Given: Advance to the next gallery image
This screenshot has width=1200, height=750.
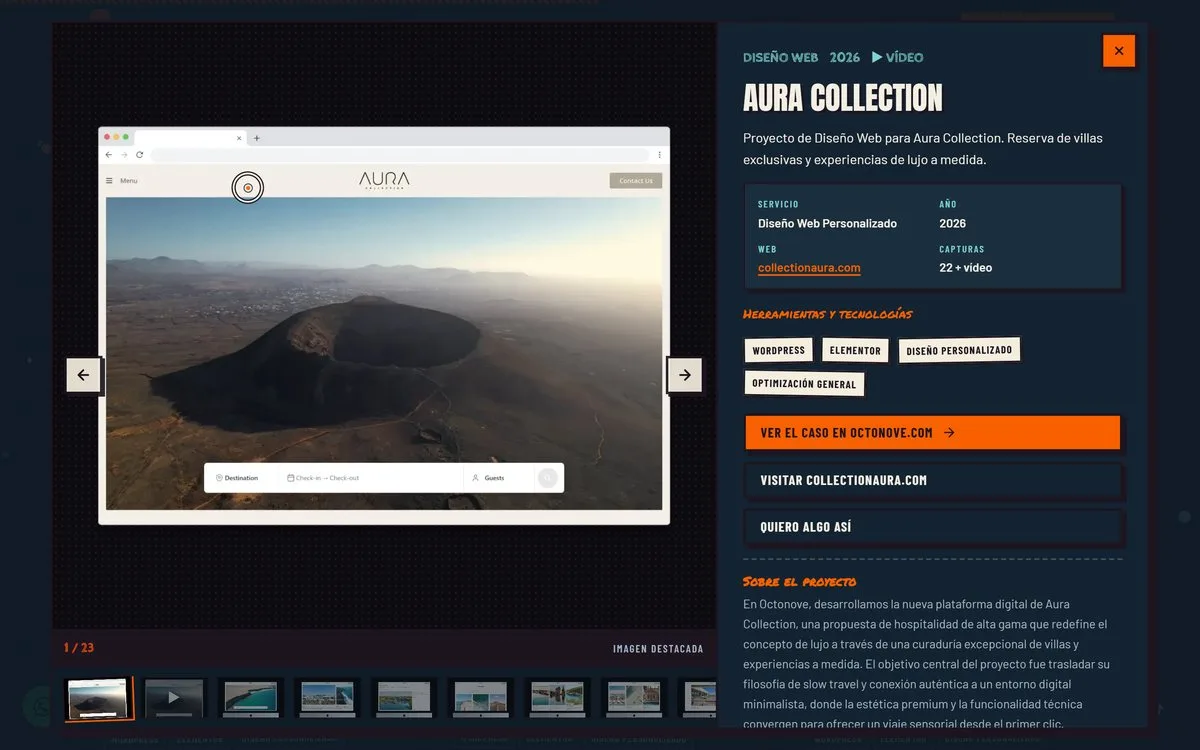Looking at the screenshot, I should tap(685, 375).
